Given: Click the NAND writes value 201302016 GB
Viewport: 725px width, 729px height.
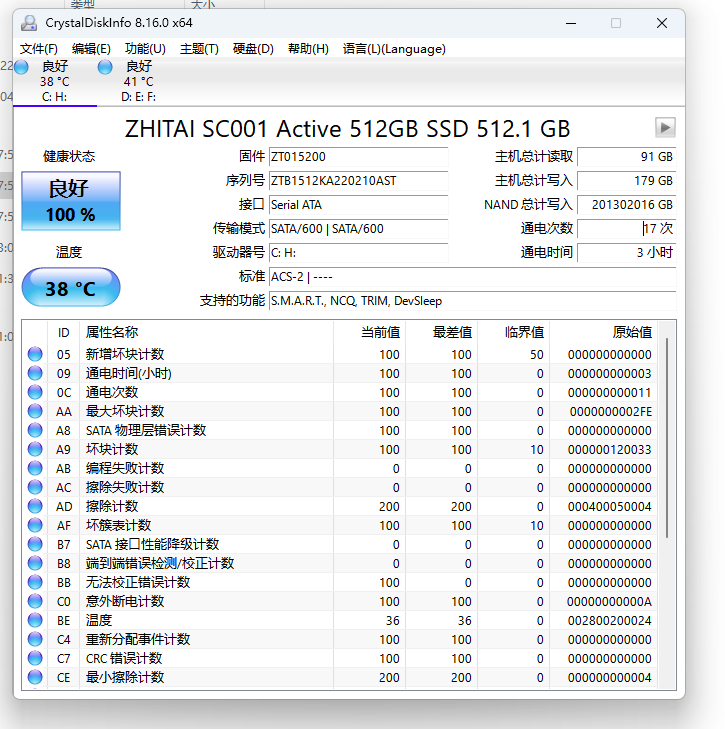Looking at the screenshot, I should coord(626,205).
